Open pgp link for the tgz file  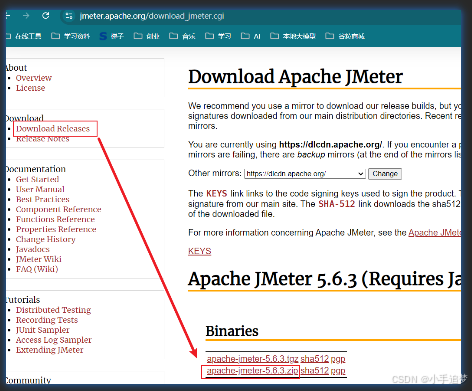pos(338,359)
